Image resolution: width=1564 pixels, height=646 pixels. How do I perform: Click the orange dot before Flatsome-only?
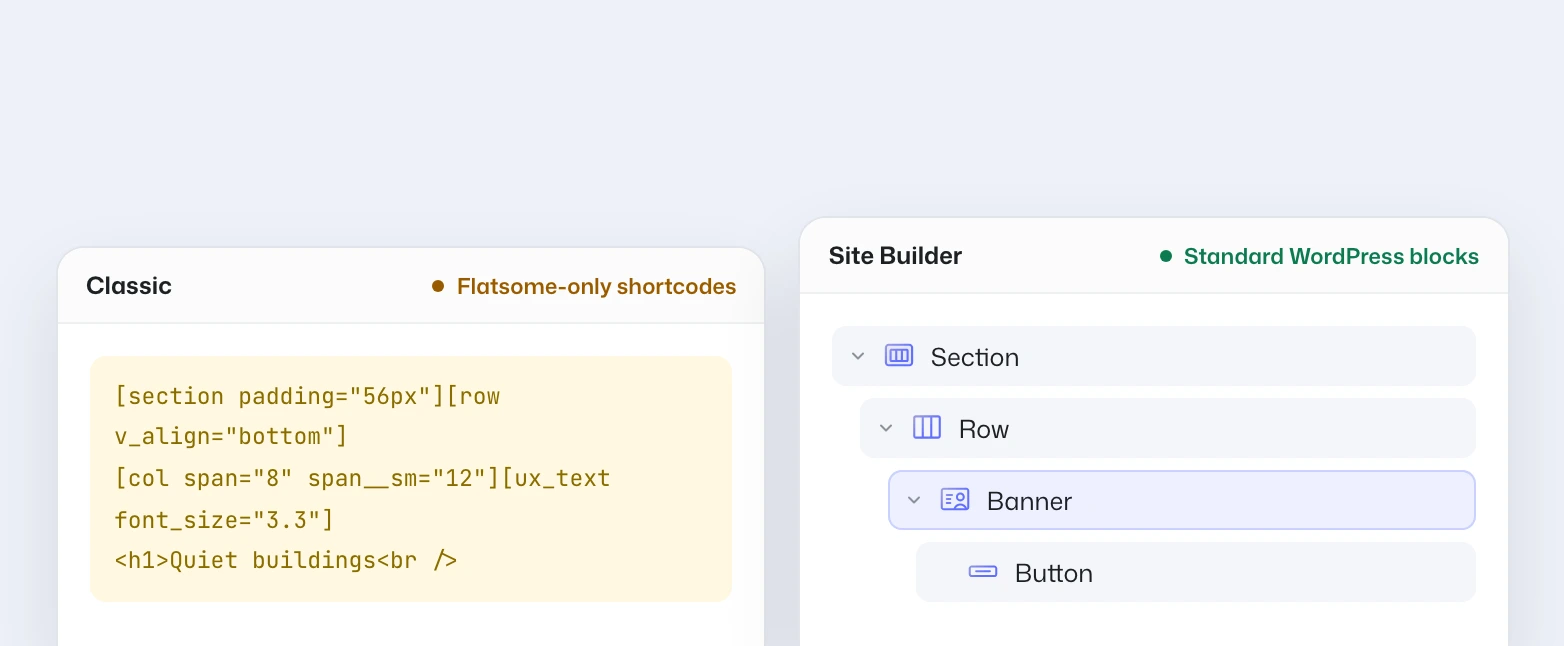pyautogui.click(x=438, y=286)
